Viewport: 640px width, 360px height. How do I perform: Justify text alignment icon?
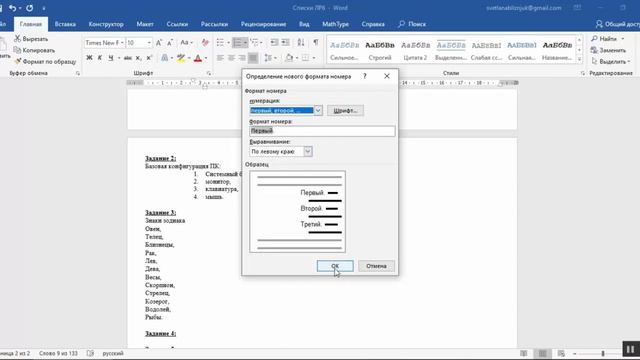(x=253, y=58)
